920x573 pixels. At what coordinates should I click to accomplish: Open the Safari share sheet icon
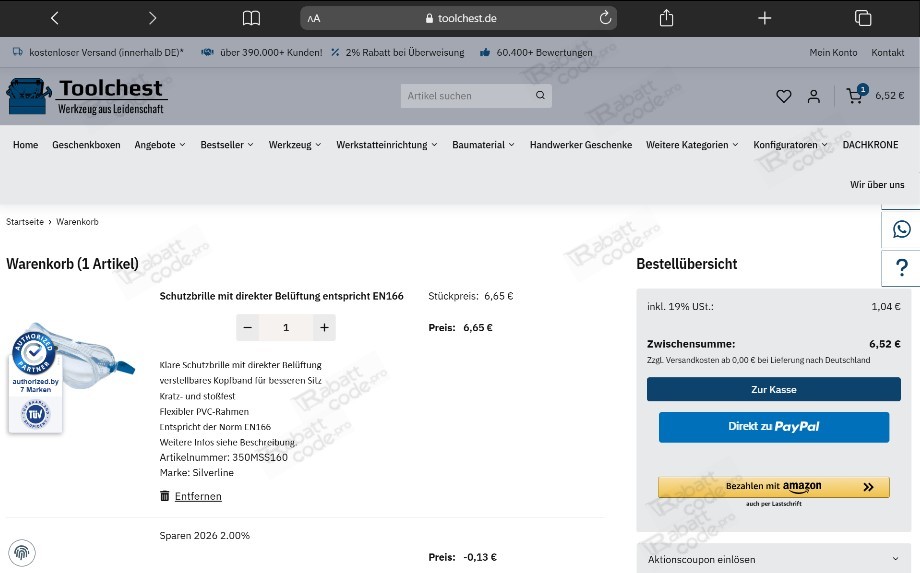coord(667,18)
